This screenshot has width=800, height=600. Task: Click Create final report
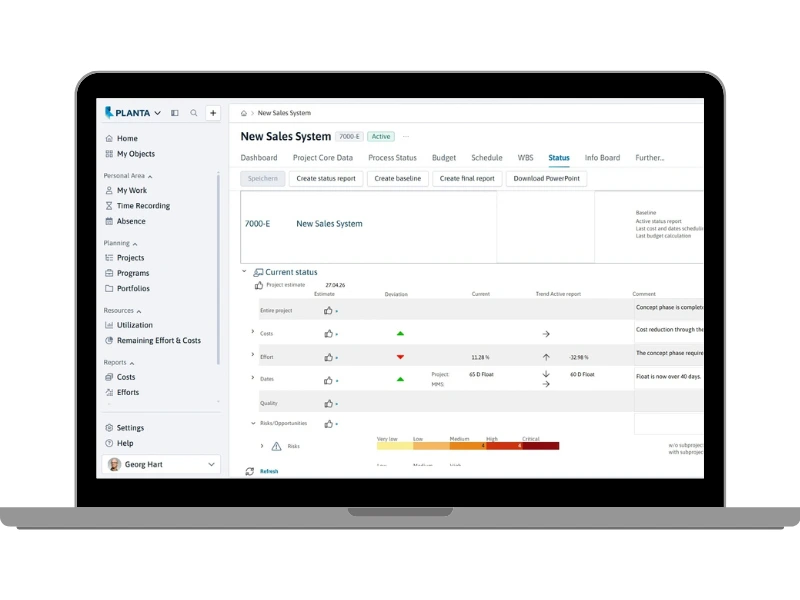point(467,179)
